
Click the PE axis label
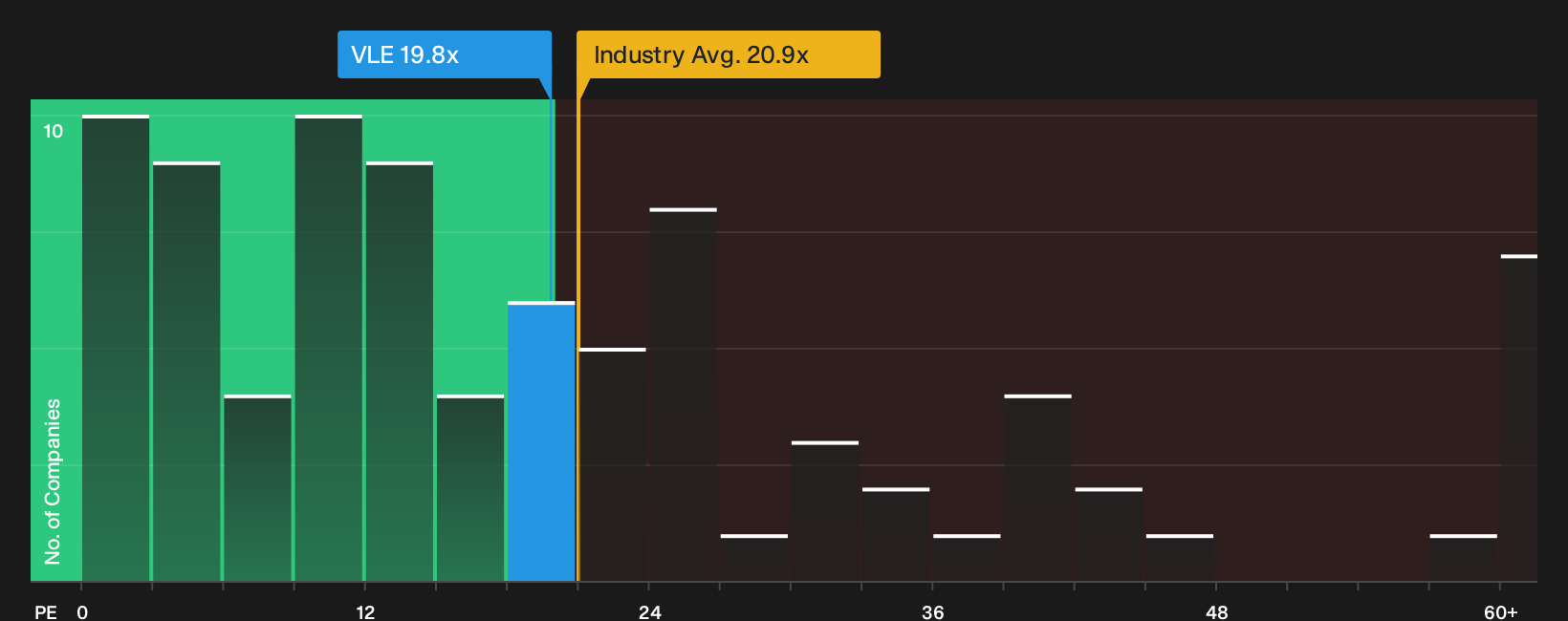[46, 612]
